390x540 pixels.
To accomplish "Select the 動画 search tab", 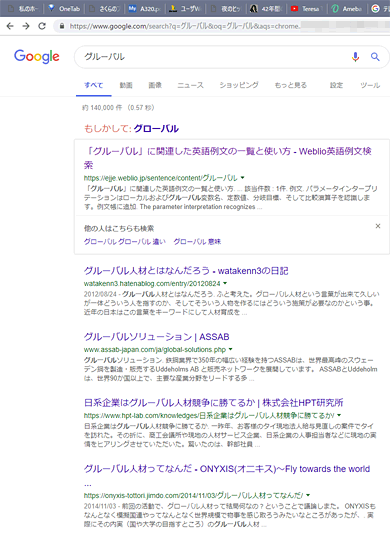I will click(126, 85).
